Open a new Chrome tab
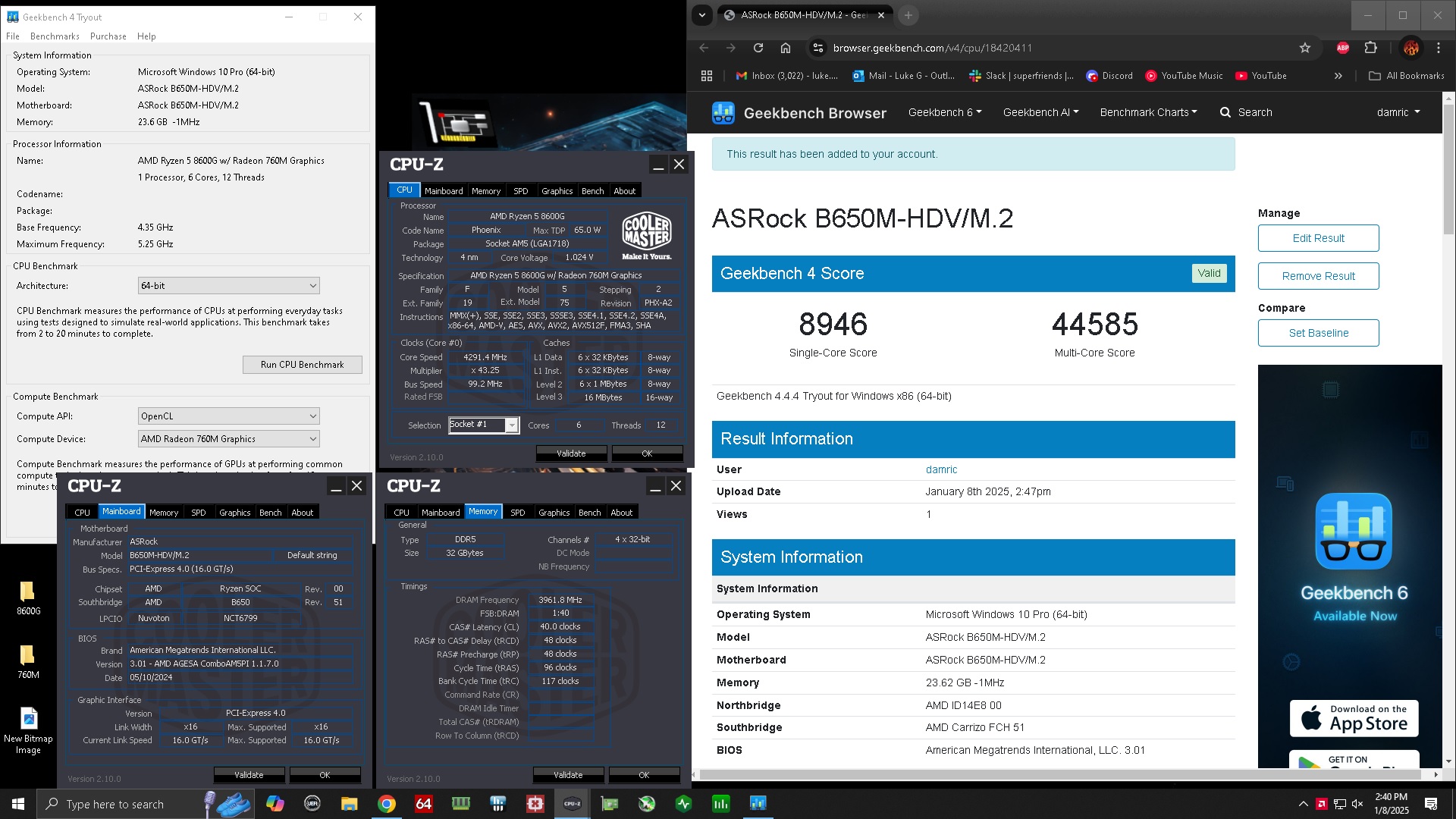 908,15
